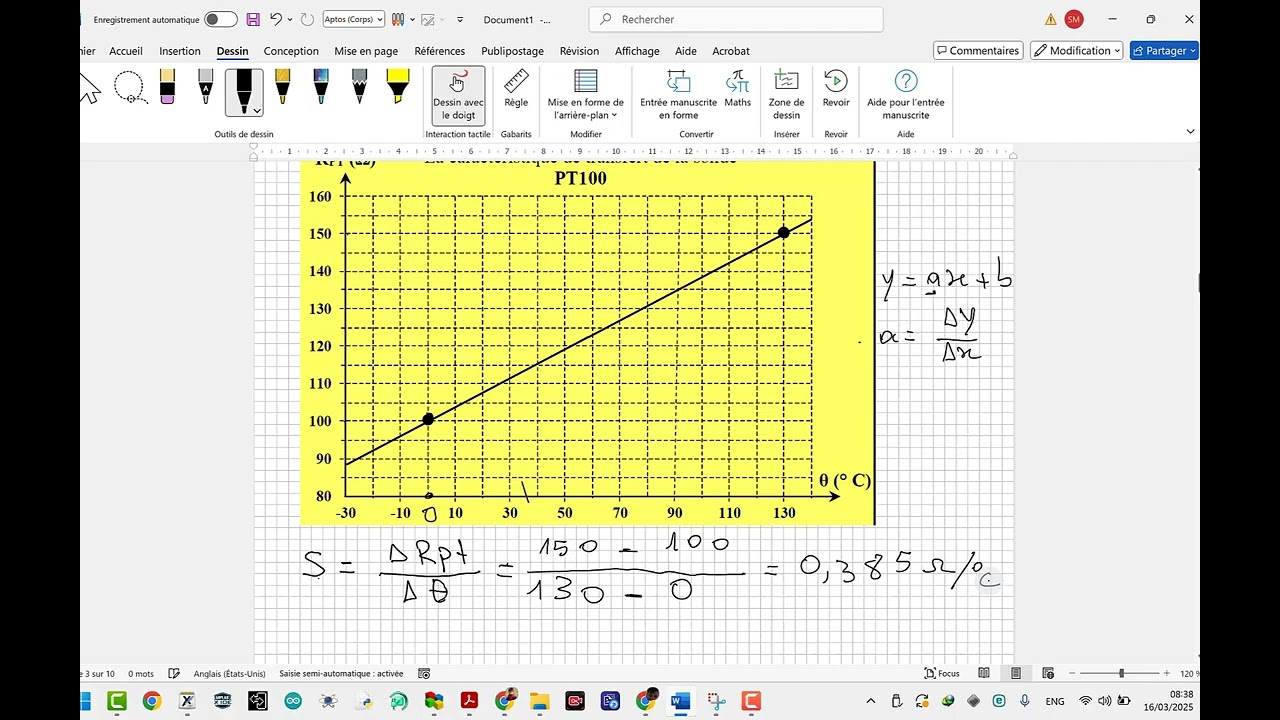Expand the Undo history dropdown
The width and height of the screenshot is (1280, 720).
click(x=290, y=19)
